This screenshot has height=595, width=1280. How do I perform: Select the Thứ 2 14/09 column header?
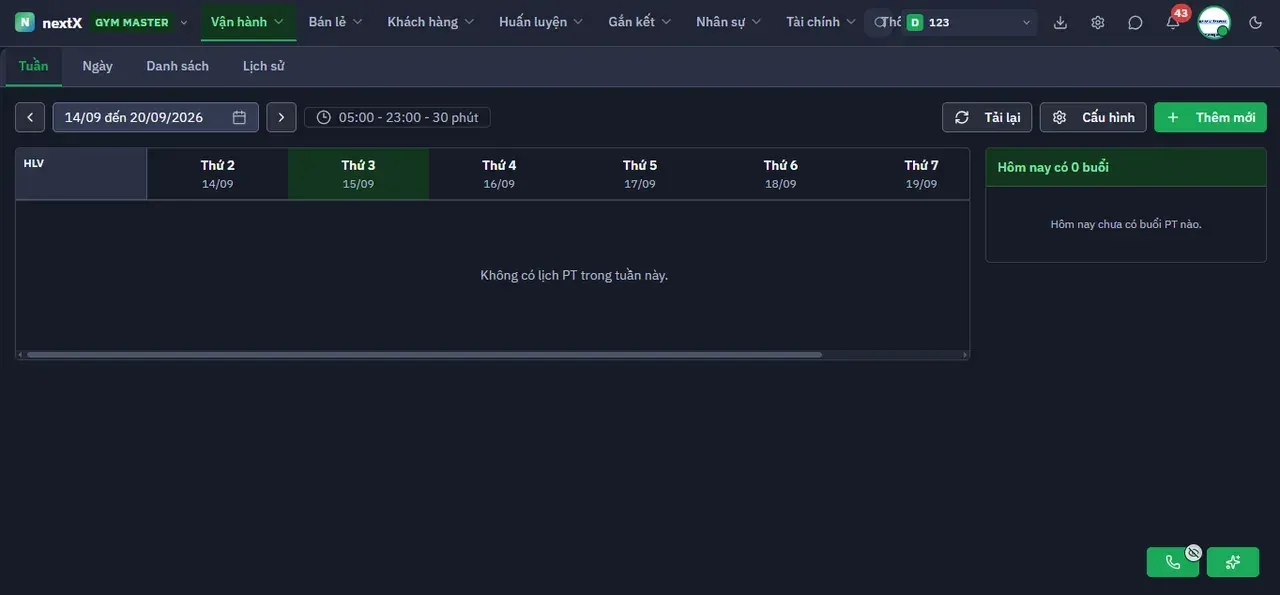click(x=217, y=174)
